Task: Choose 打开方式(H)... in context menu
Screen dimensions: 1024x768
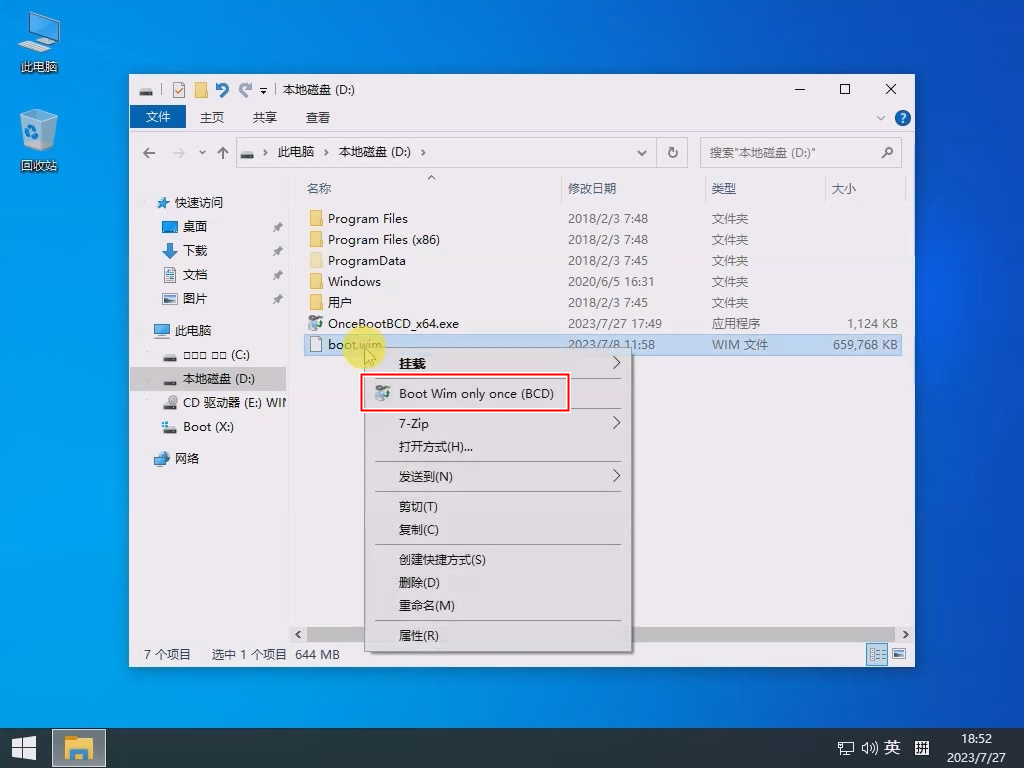Action: pos(498,447)
